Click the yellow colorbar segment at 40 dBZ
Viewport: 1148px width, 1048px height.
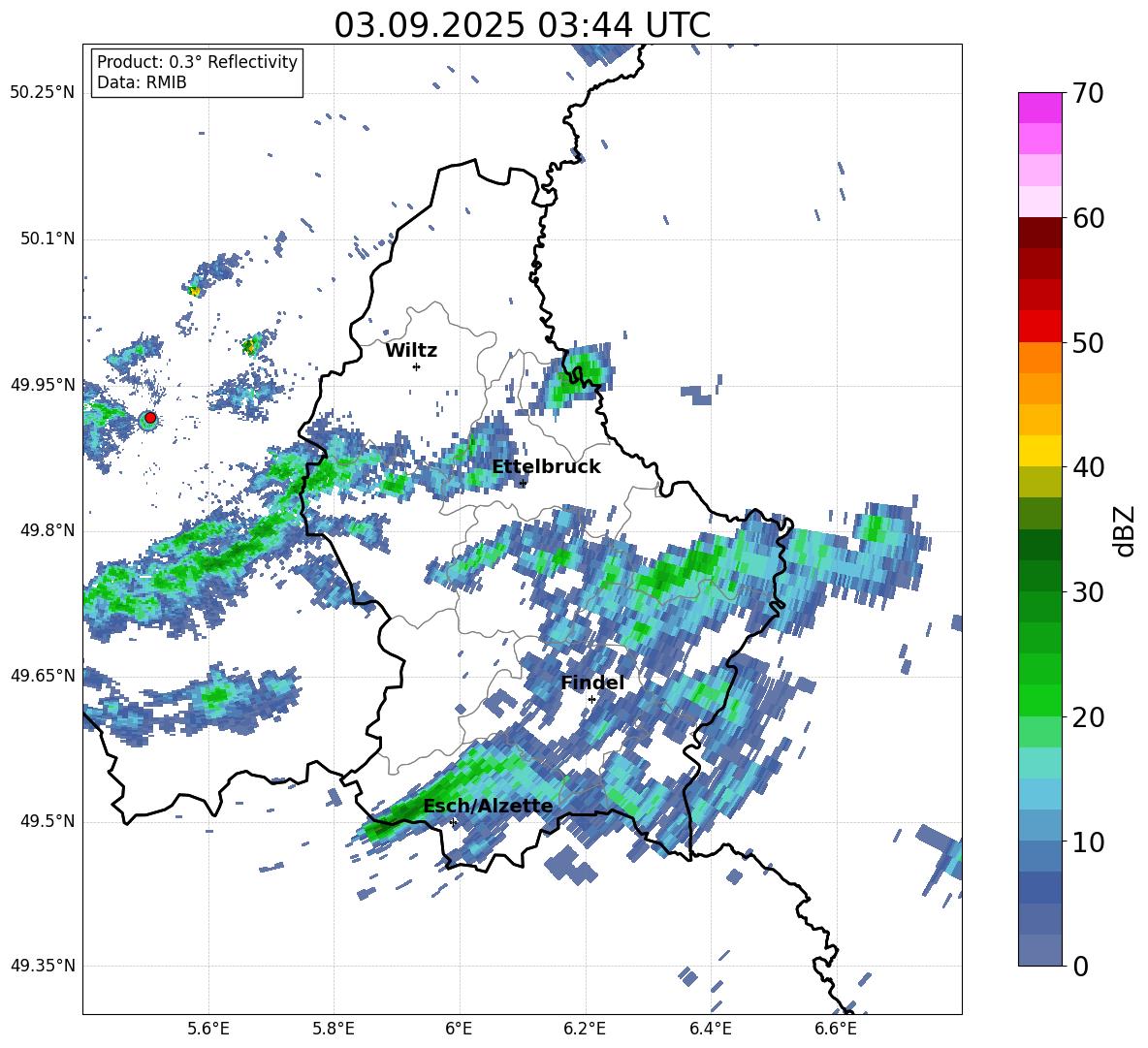pos(1039,451)
